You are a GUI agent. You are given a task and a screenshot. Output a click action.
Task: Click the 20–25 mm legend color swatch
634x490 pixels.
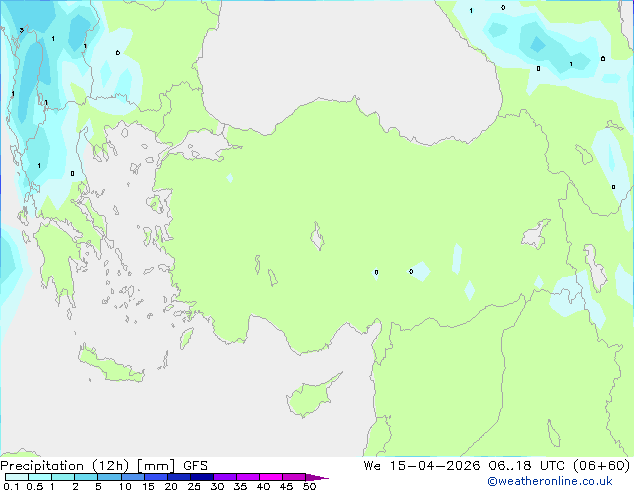coord(179,477)
